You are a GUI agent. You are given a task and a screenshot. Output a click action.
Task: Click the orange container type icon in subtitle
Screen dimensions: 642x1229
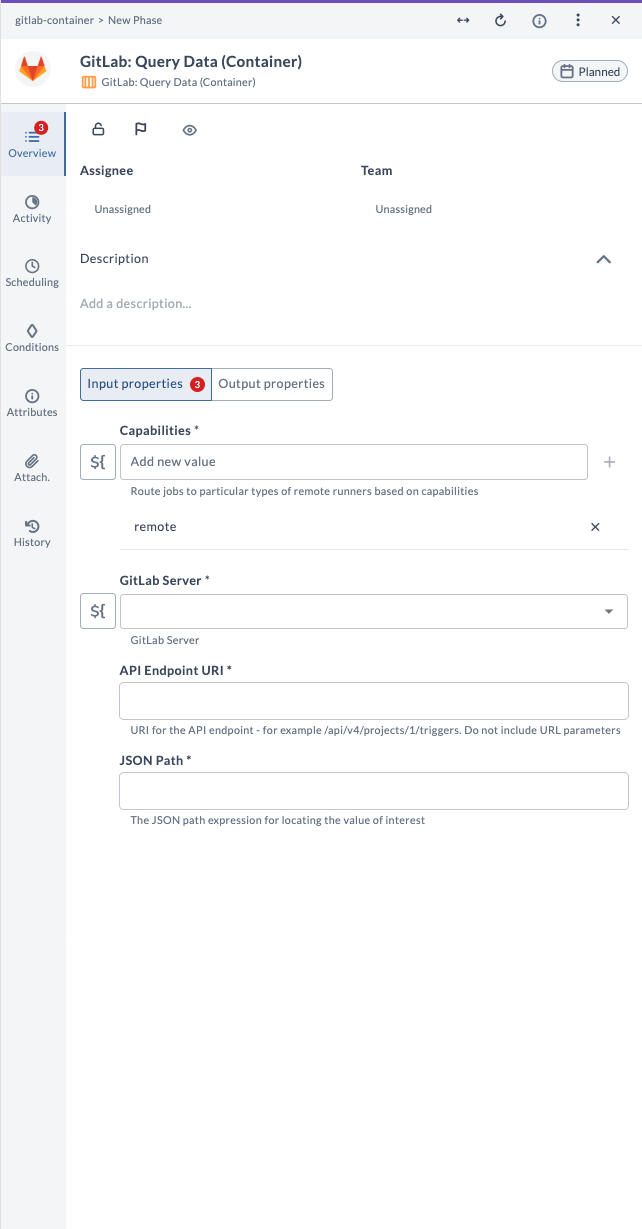(x=88, y=82)
